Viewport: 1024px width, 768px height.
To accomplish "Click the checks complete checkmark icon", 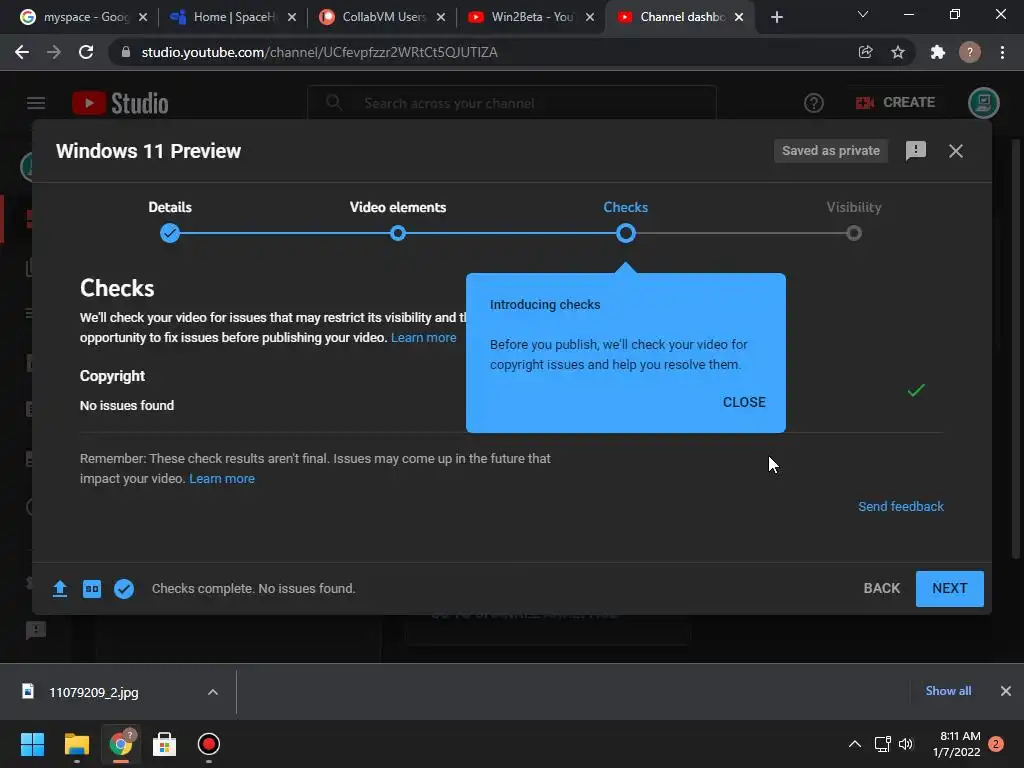I will click(124, 588).
